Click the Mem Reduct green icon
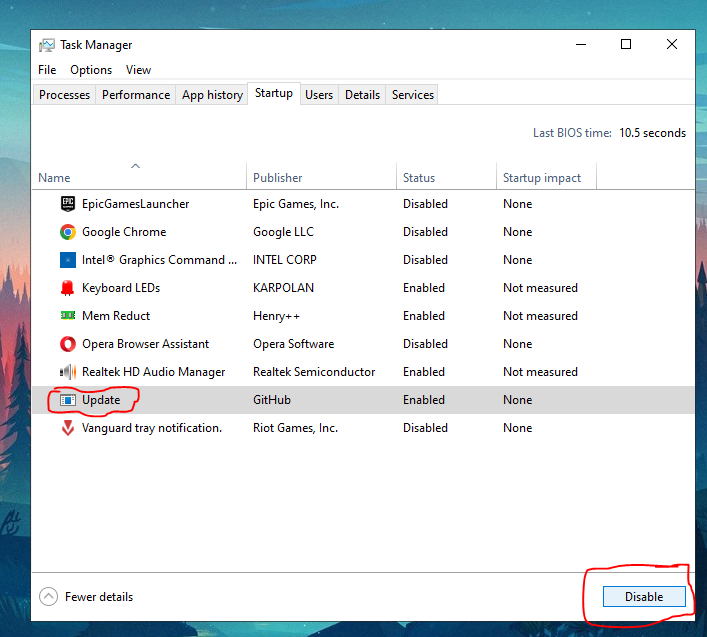Viewport: 707px width, 637px height. (68, 316)
